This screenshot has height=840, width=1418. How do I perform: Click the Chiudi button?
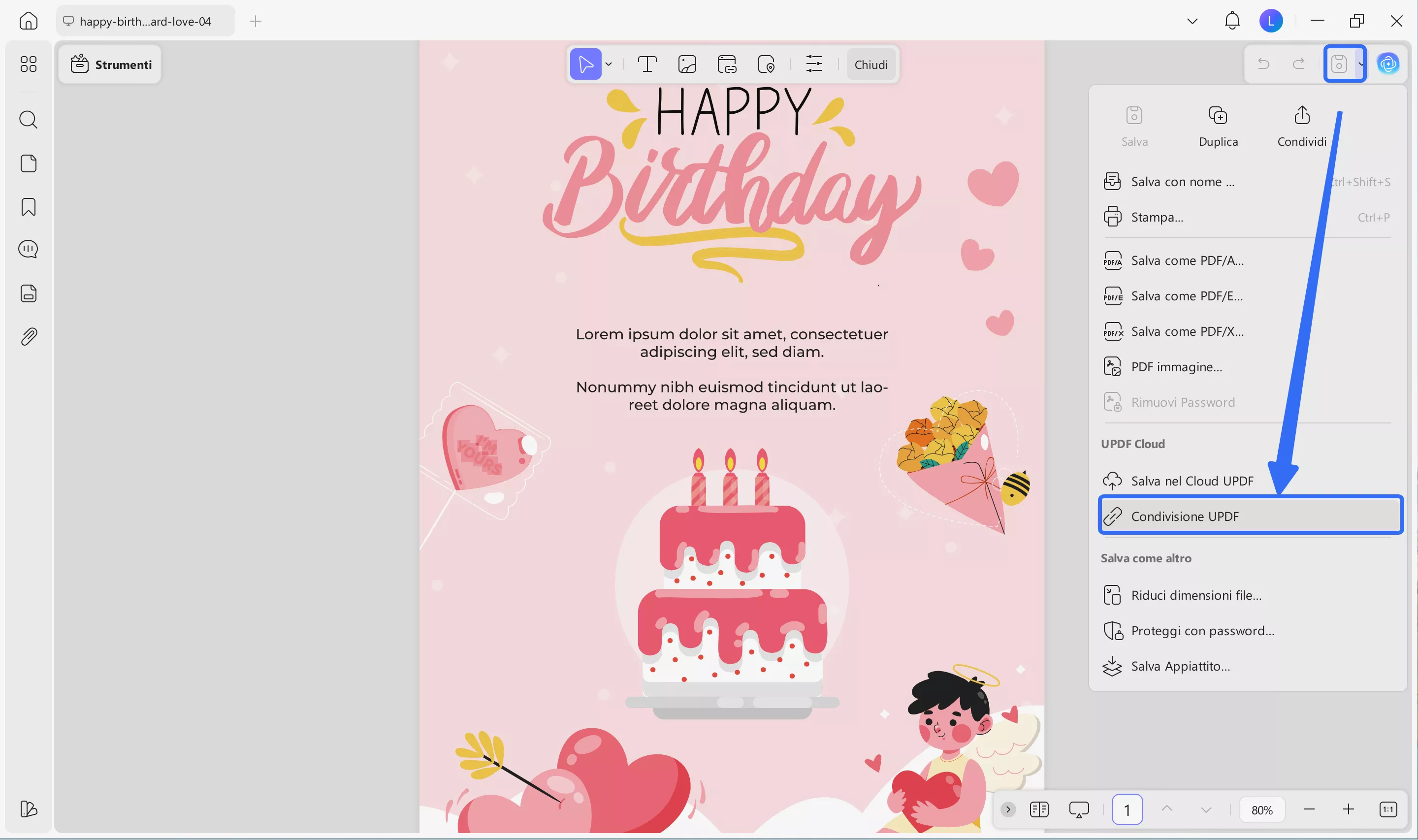(x=870, y=64)
